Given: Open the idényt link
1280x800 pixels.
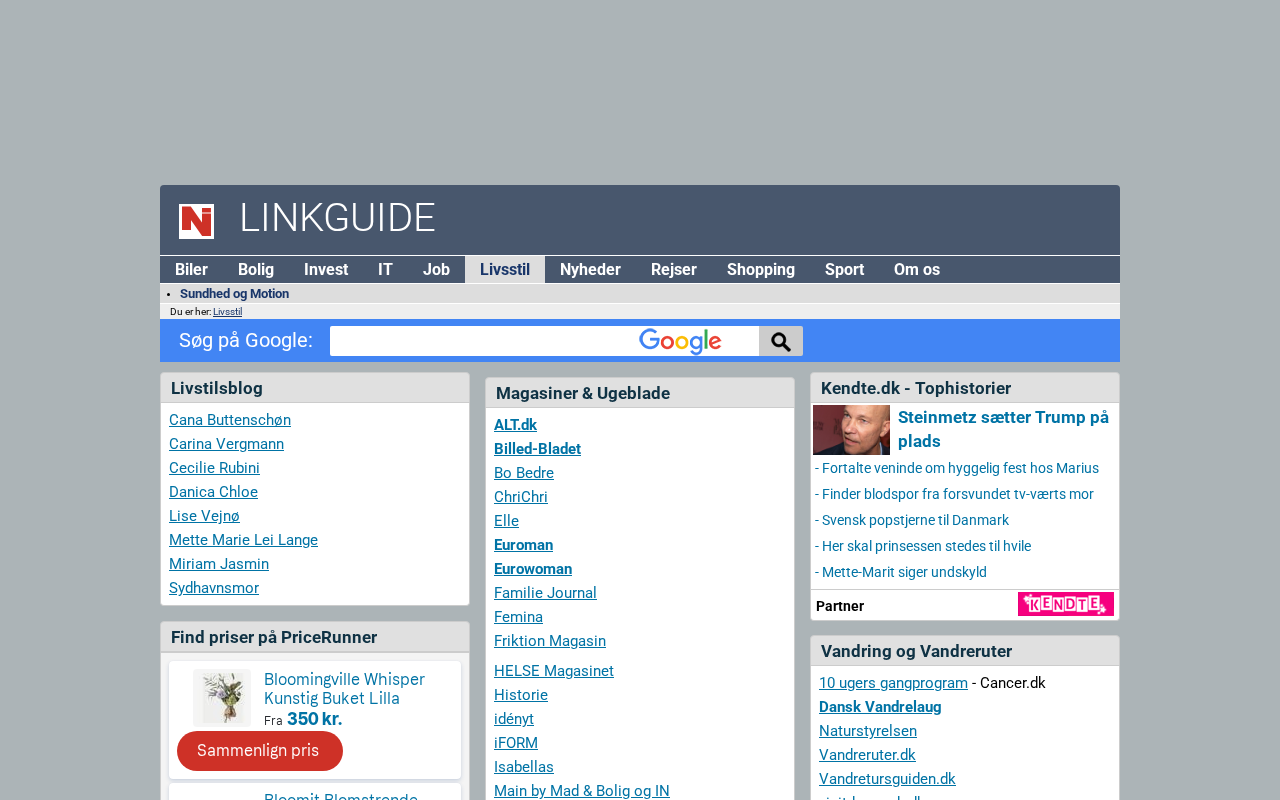Looking at the screenshot, I should point(514,719).
